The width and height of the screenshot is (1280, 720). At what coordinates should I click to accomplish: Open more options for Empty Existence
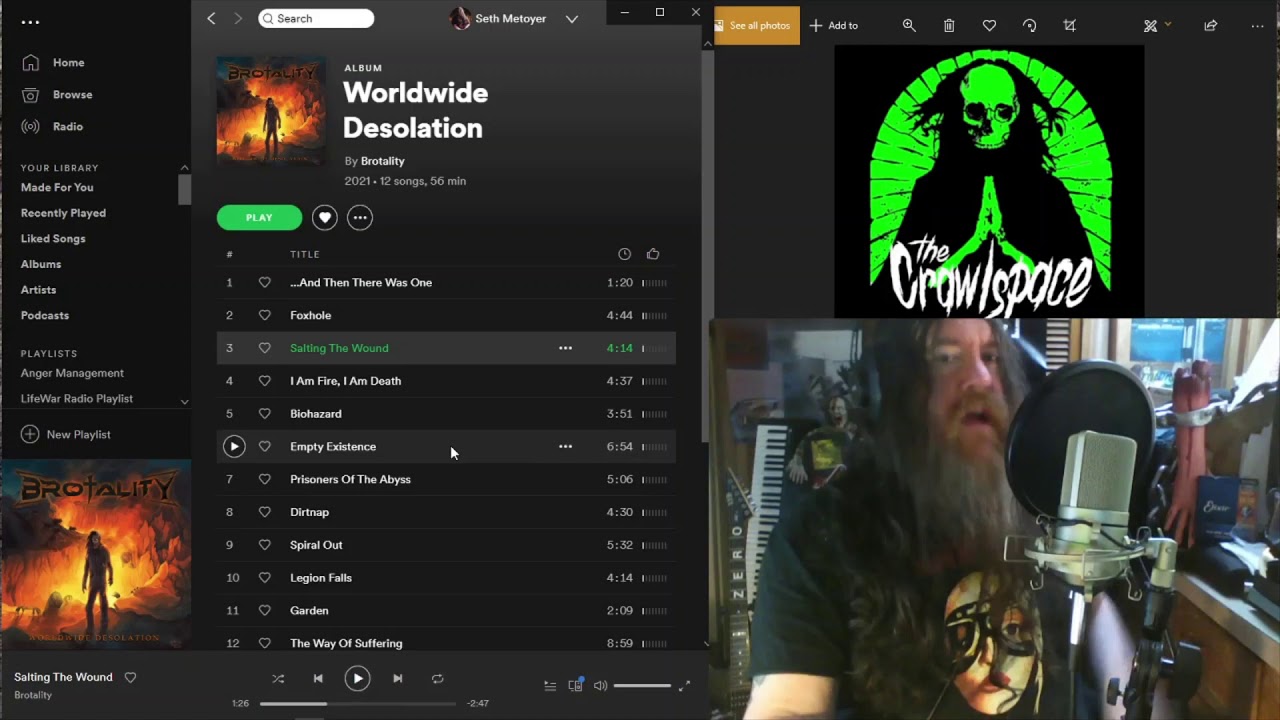click(x=565, y=447)
